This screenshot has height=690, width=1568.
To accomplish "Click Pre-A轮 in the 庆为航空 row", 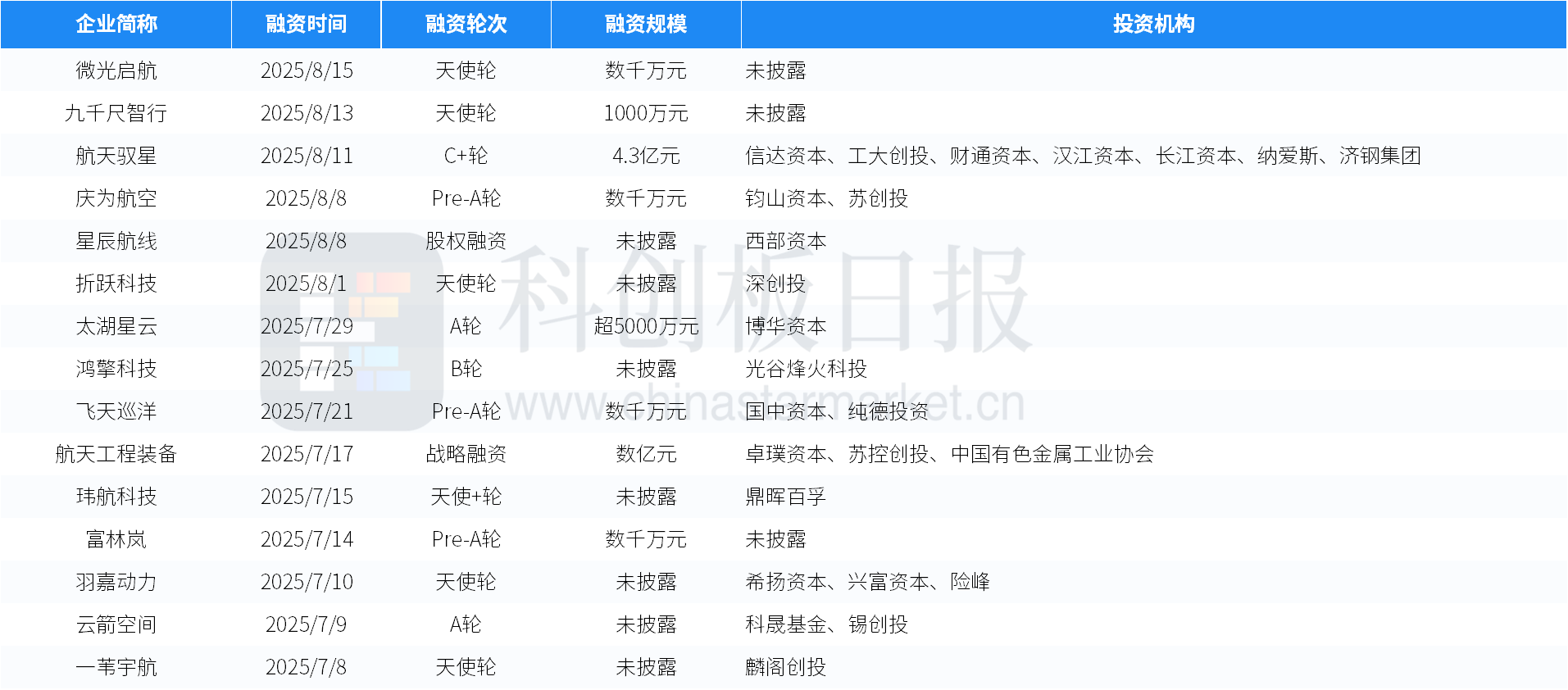I will pos(466,198).
